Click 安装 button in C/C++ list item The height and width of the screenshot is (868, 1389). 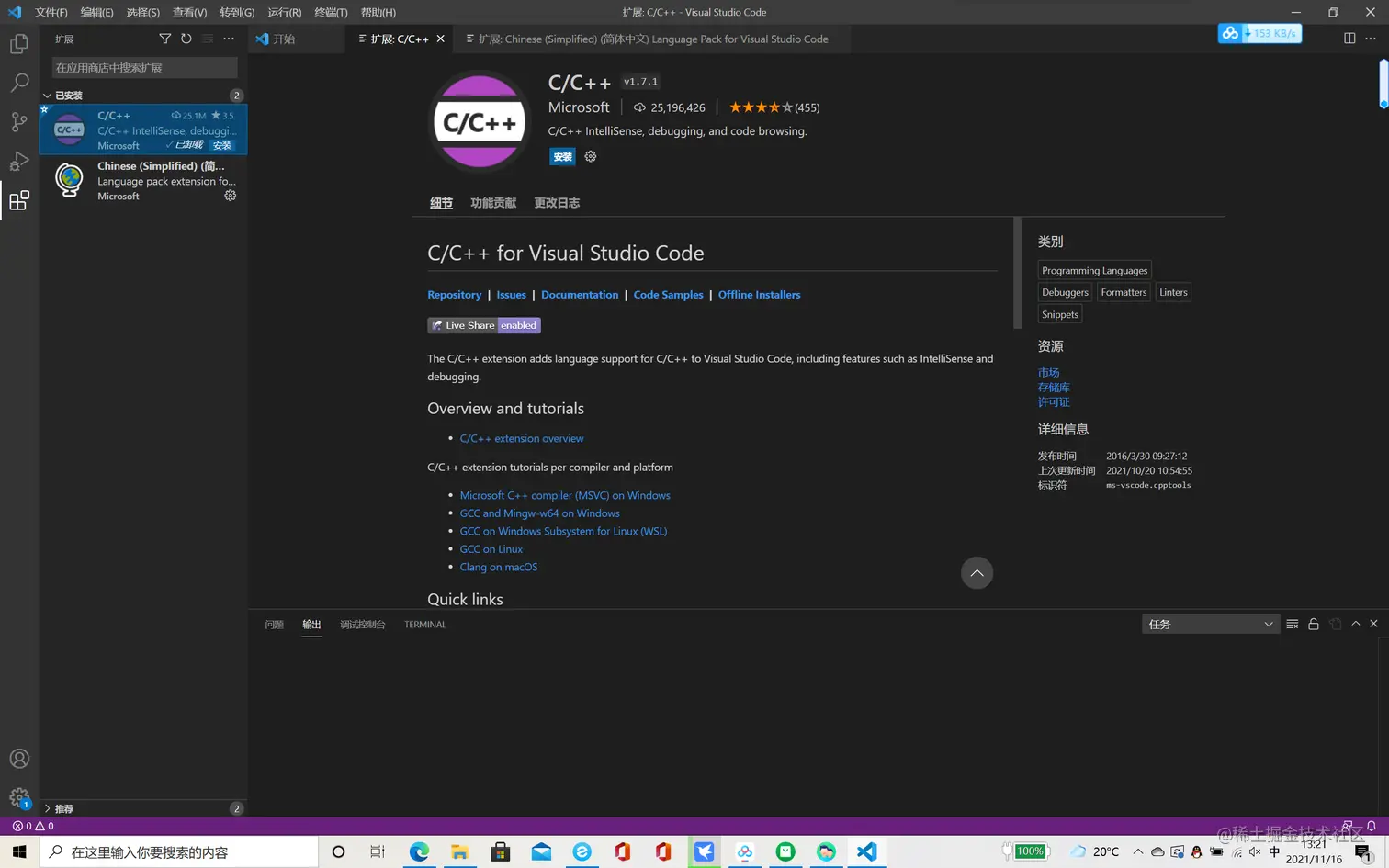222,145
